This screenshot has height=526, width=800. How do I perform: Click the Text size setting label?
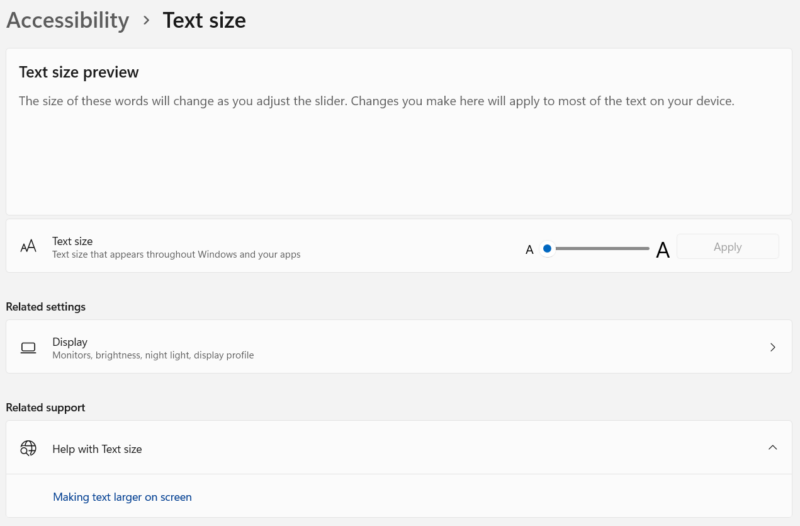pos(73,241)
